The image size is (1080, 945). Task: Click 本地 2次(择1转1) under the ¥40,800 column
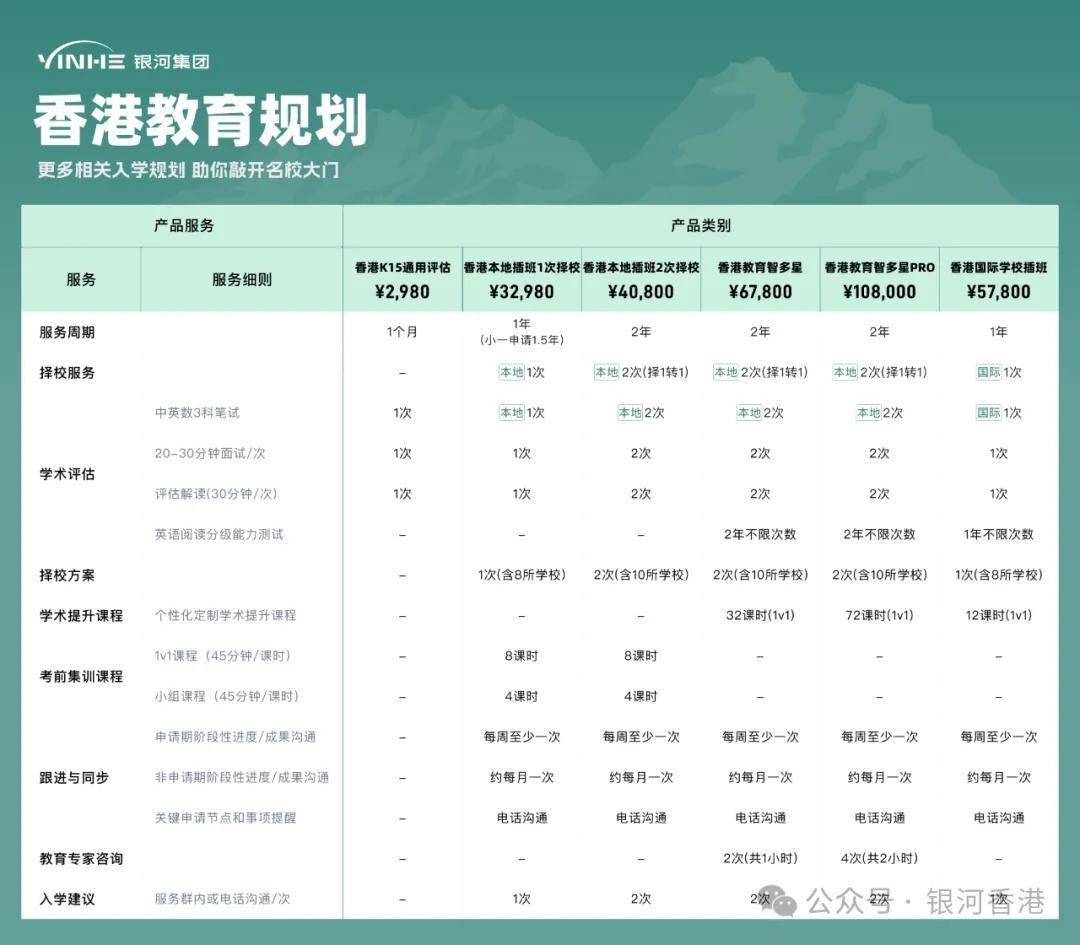pos(641,372)
